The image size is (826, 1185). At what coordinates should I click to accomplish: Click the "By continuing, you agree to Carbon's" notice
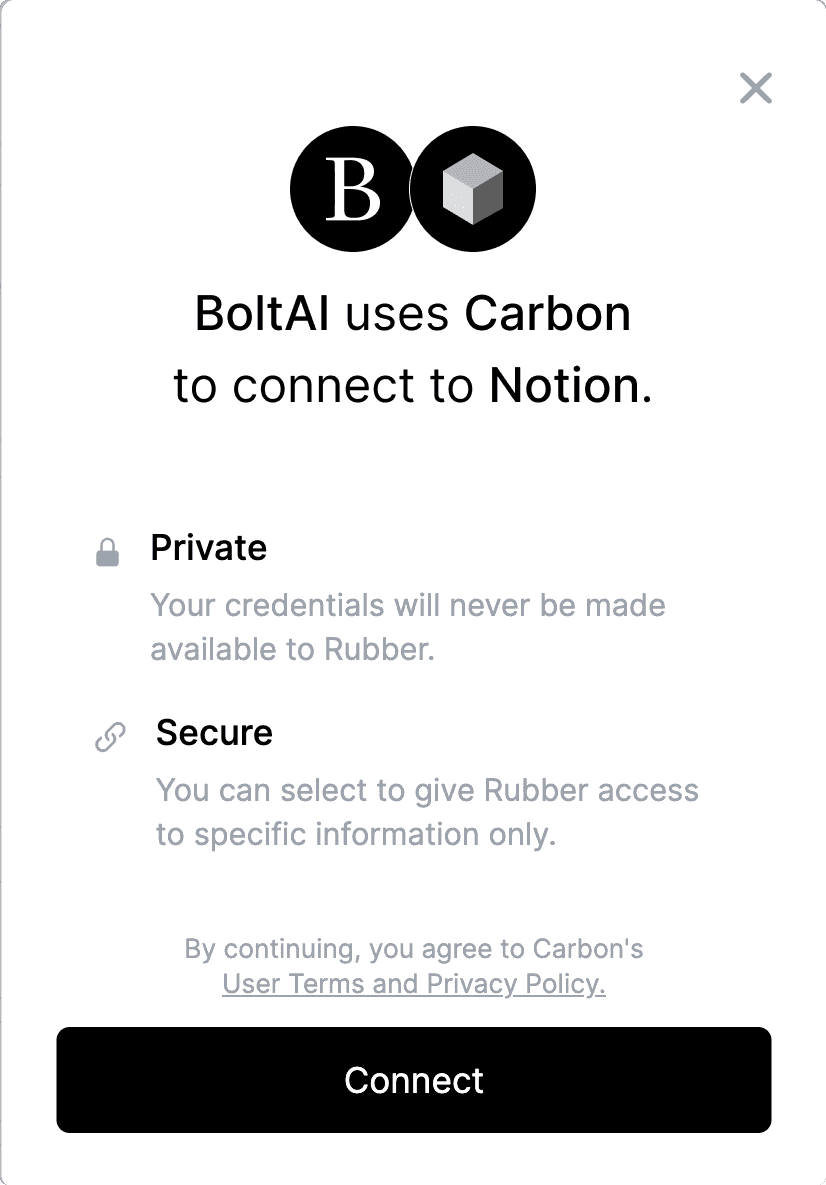[413, 948]
